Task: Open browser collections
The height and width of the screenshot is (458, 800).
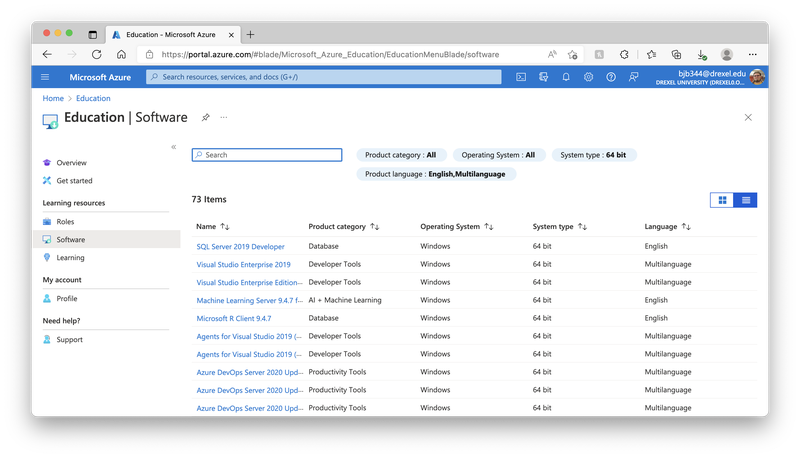Action: pyautogui.click(x=677, y=55)
